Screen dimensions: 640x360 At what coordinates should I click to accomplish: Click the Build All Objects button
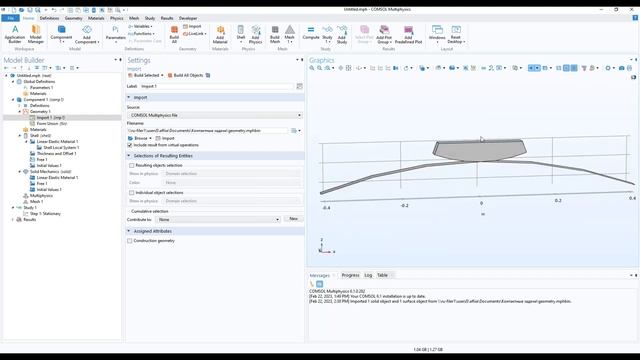click(186, 76)
